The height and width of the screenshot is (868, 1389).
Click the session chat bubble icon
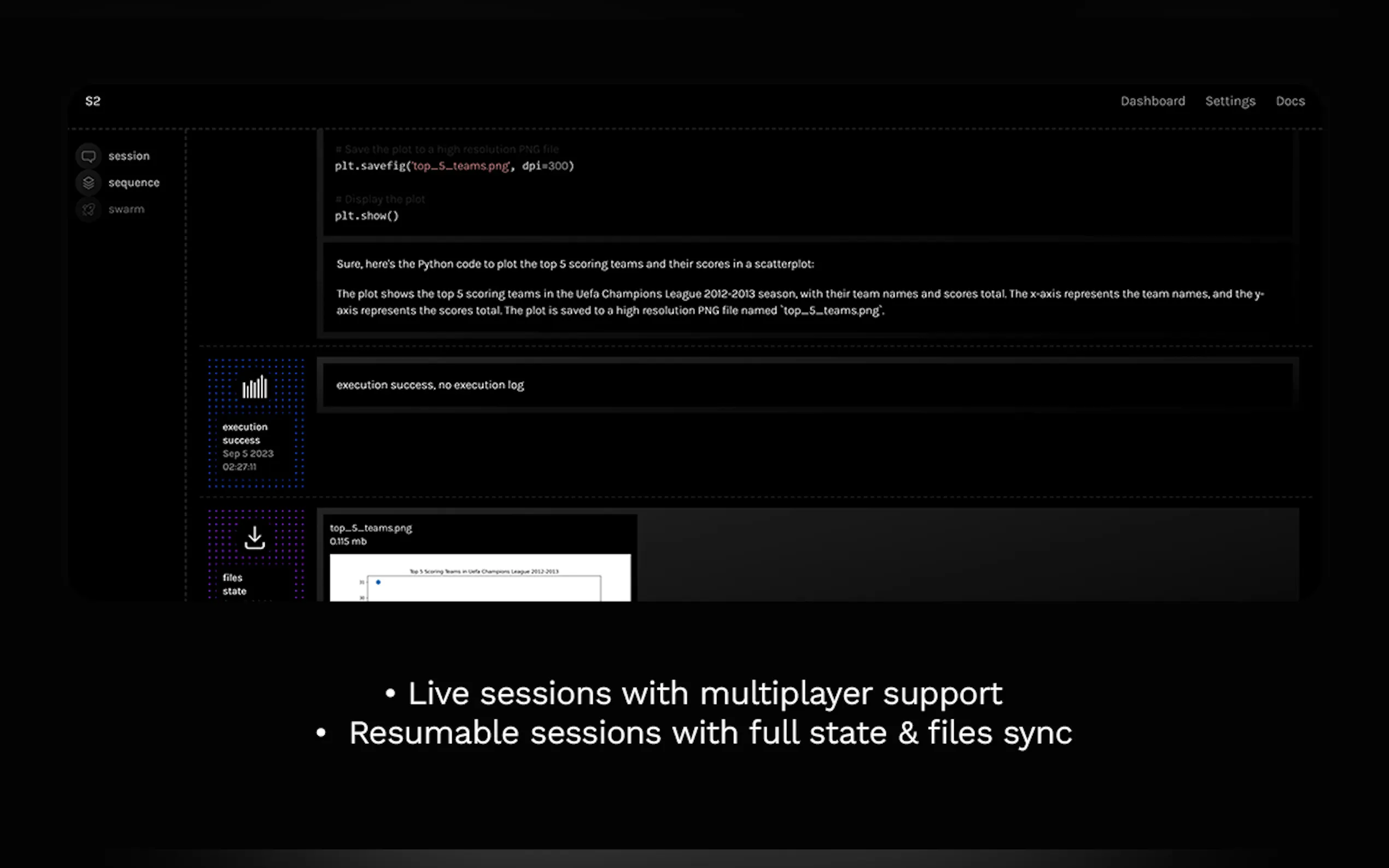coord(89,156)
